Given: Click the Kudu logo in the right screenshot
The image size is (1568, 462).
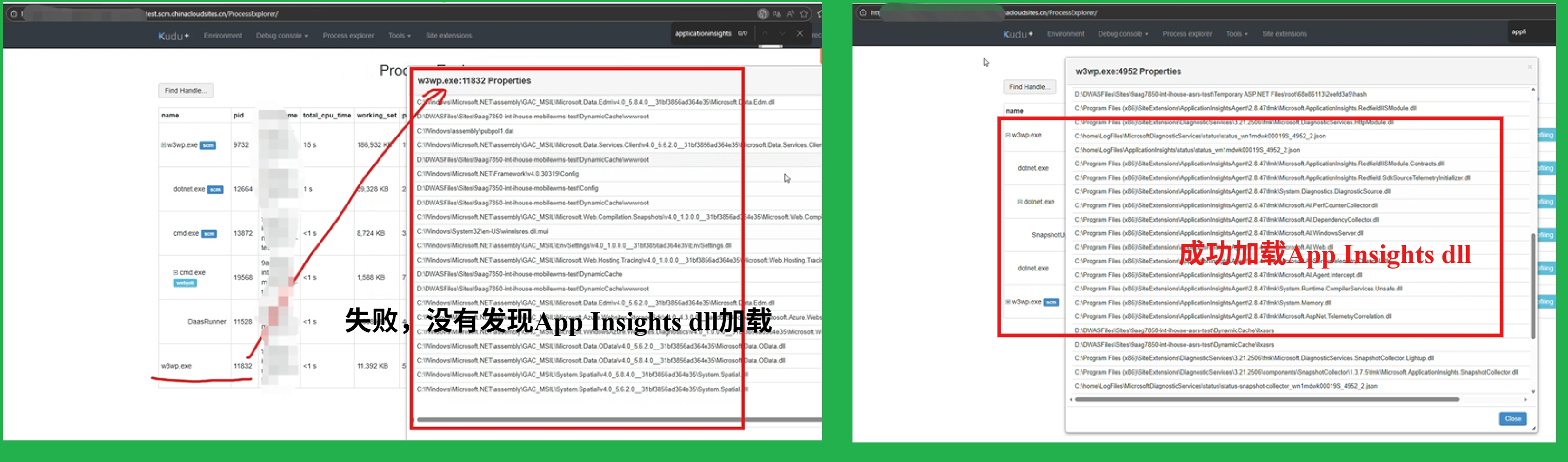Looking at the screenshot, I should tap(1018, 34).
